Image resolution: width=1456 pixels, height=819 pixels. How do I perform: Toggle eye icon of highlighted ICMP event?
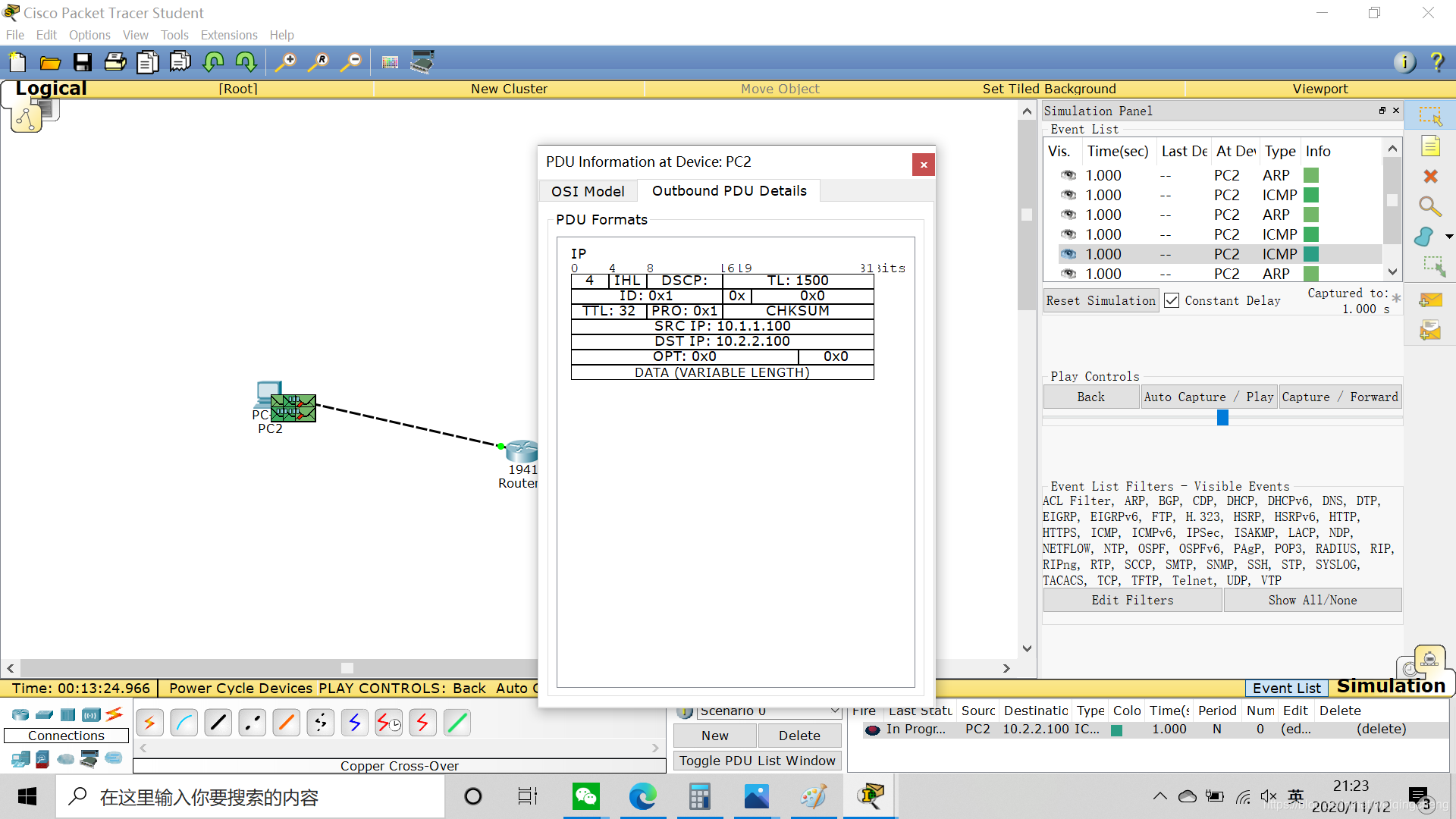coord(1068,254)
